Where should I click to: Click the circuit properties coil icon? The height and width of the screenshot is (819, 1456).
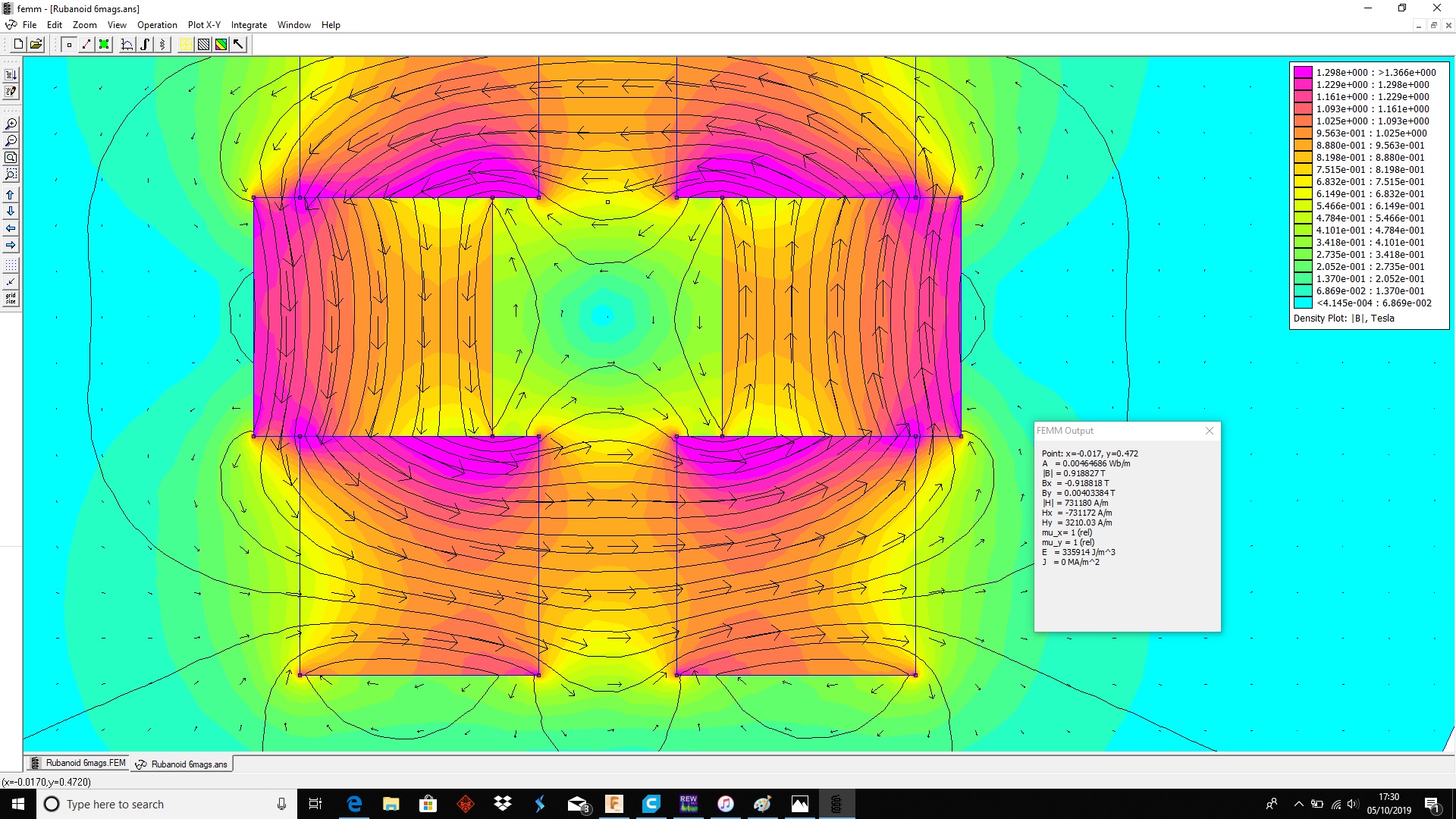pos(162,45)
